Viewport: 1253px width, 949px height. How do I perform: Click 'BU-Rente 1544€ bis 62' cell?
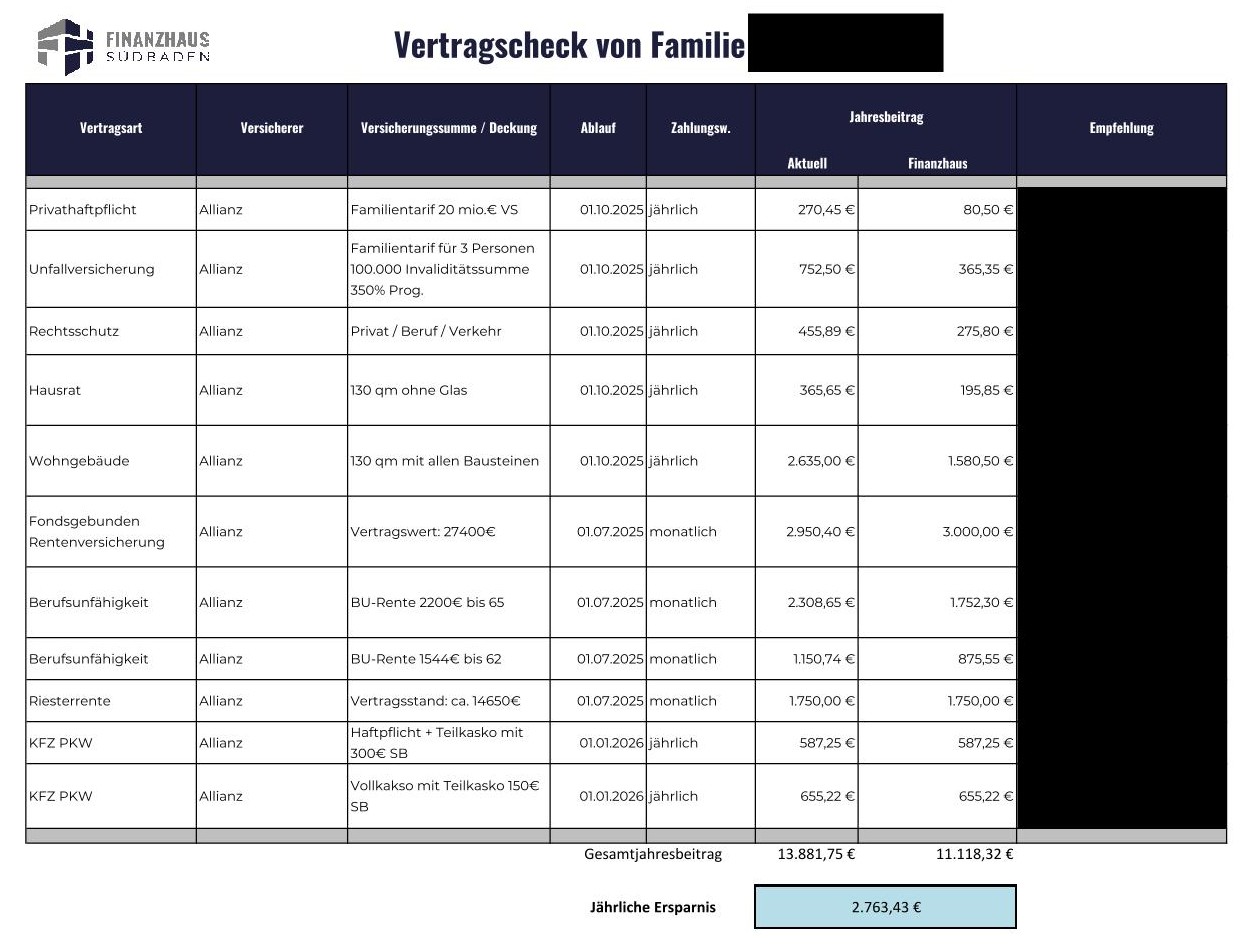coord(449,659)
